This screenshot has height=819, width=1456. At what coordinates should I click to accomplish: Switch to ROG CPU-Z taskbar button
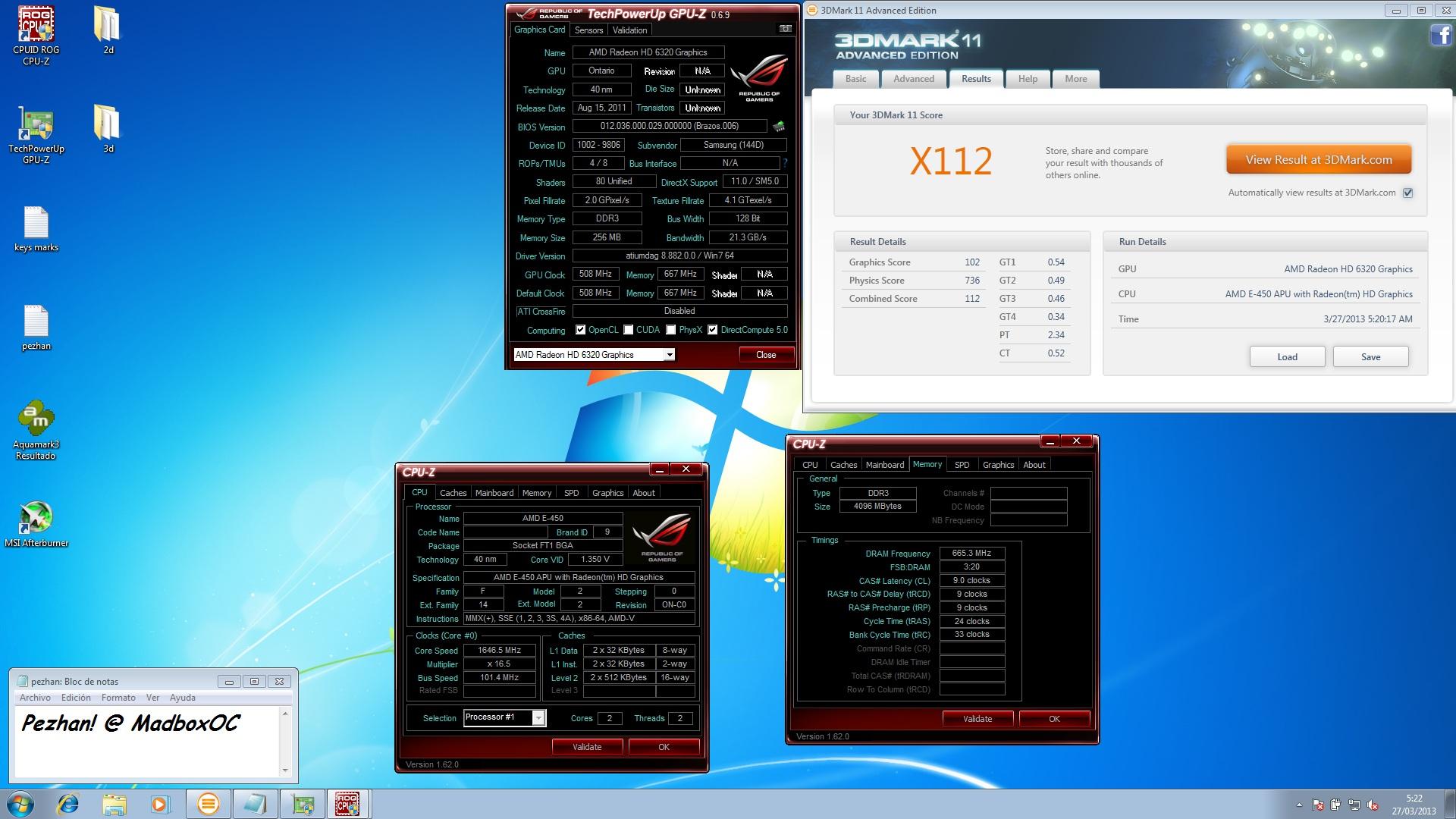(x=348, y=804)
